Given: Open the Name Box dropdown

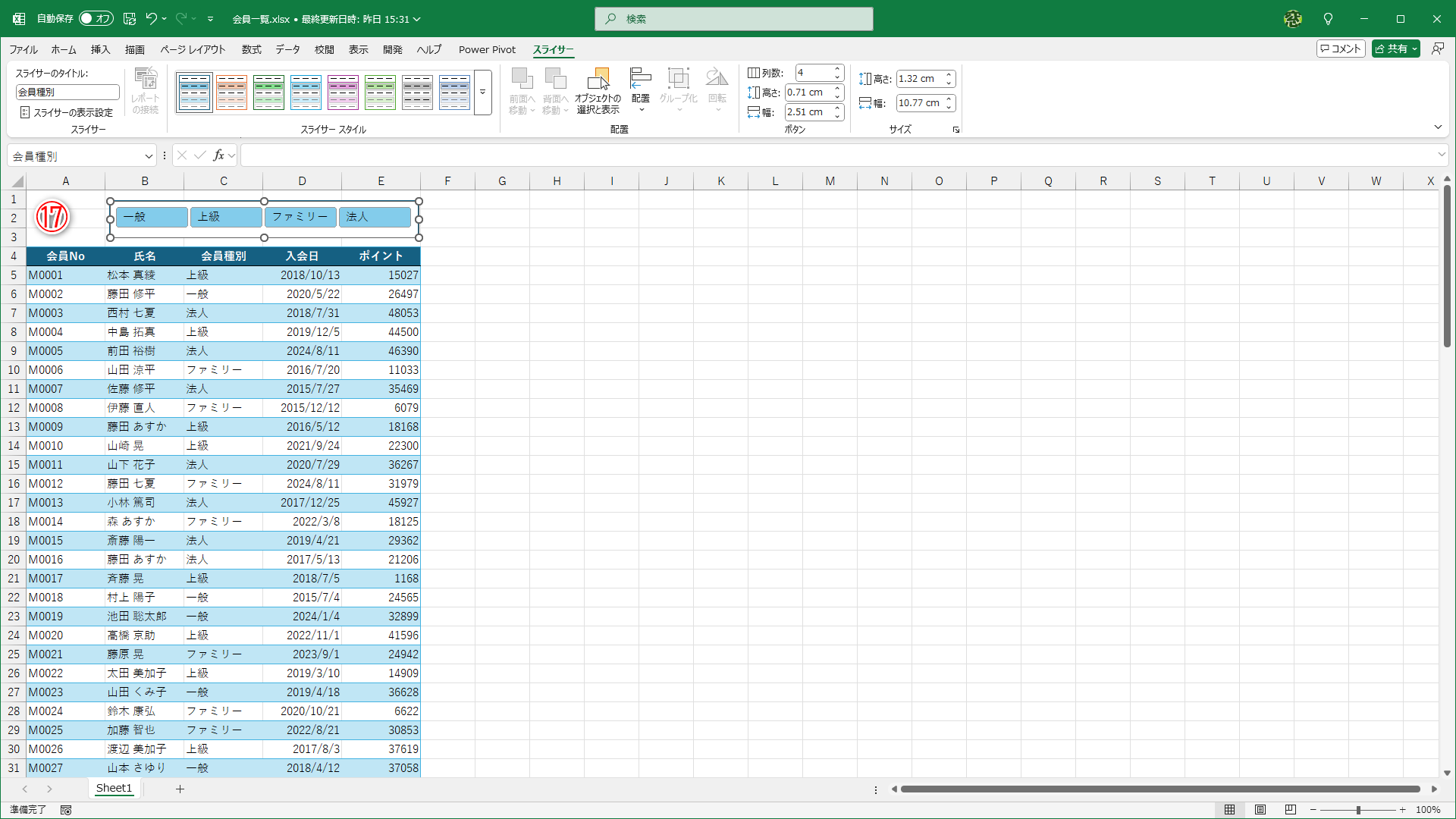Looking at the screenshot, I should pos(149,156).
